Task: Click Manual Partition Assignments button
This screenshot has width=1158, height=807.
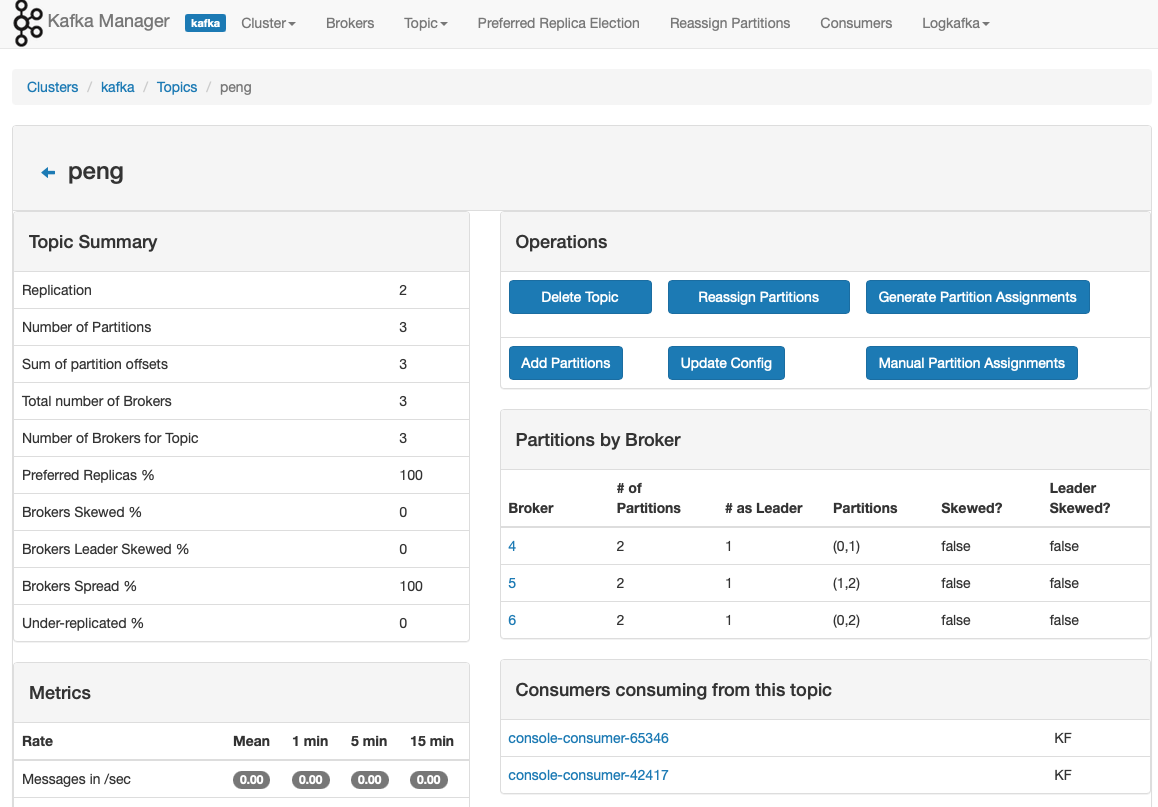Action: pos(971,363)
